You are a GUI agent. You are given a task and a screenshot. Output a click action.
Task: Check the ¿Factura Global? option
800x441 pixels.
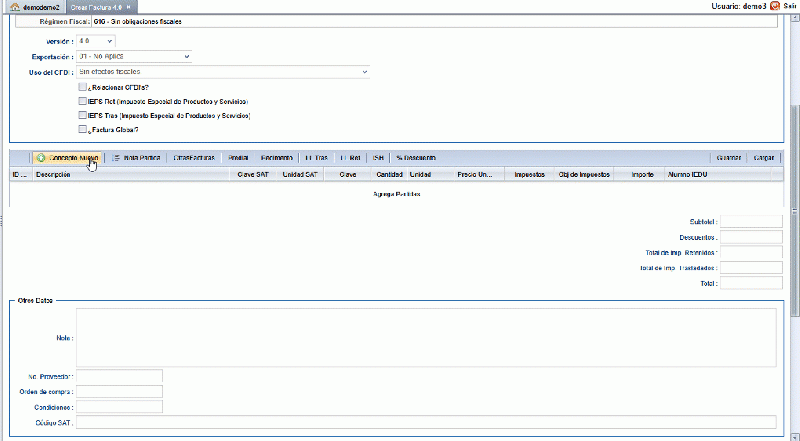click(83, 129)
